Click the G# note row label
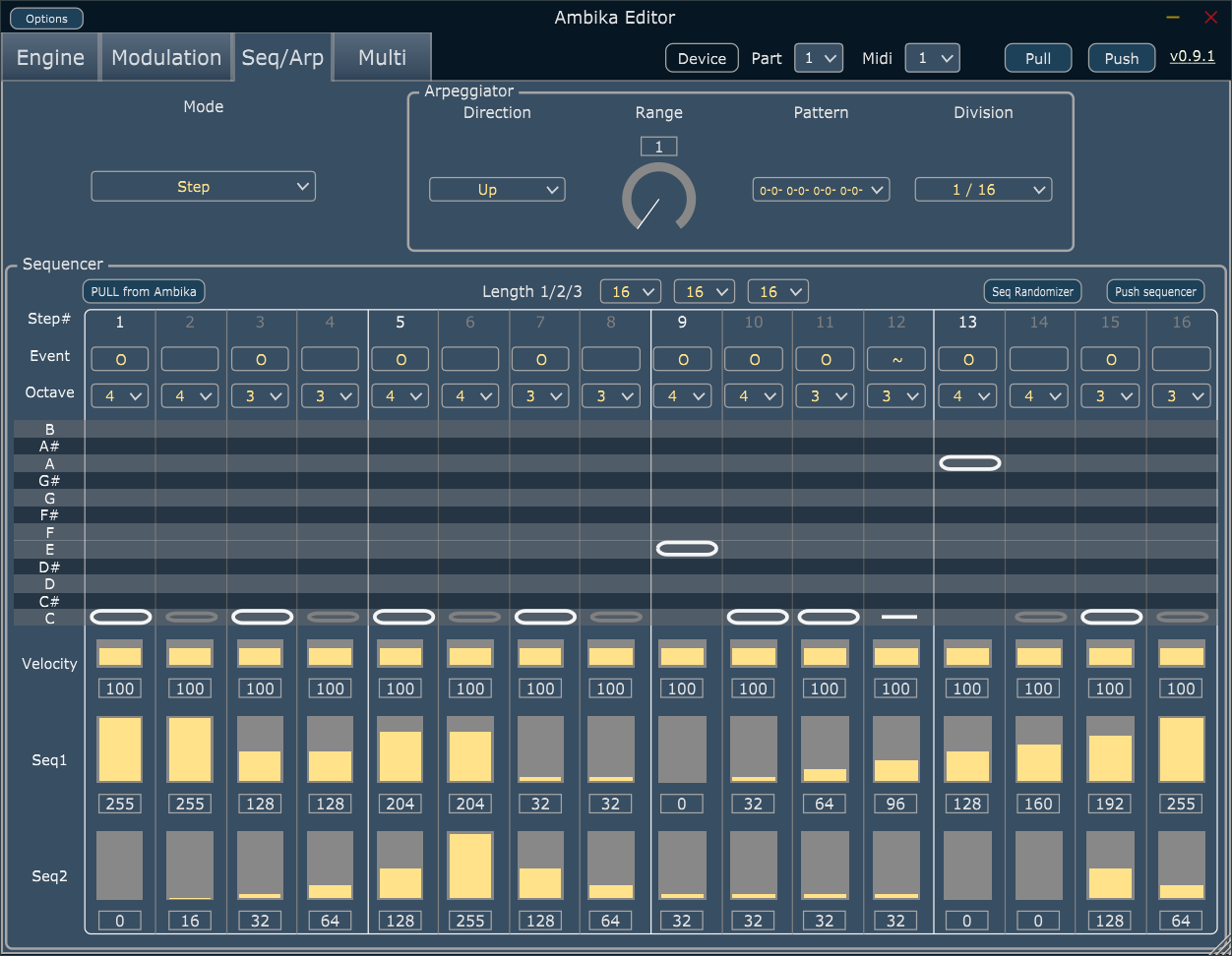Image resolution: width=1232 pixels, height=956 pixels. [49, 481]
